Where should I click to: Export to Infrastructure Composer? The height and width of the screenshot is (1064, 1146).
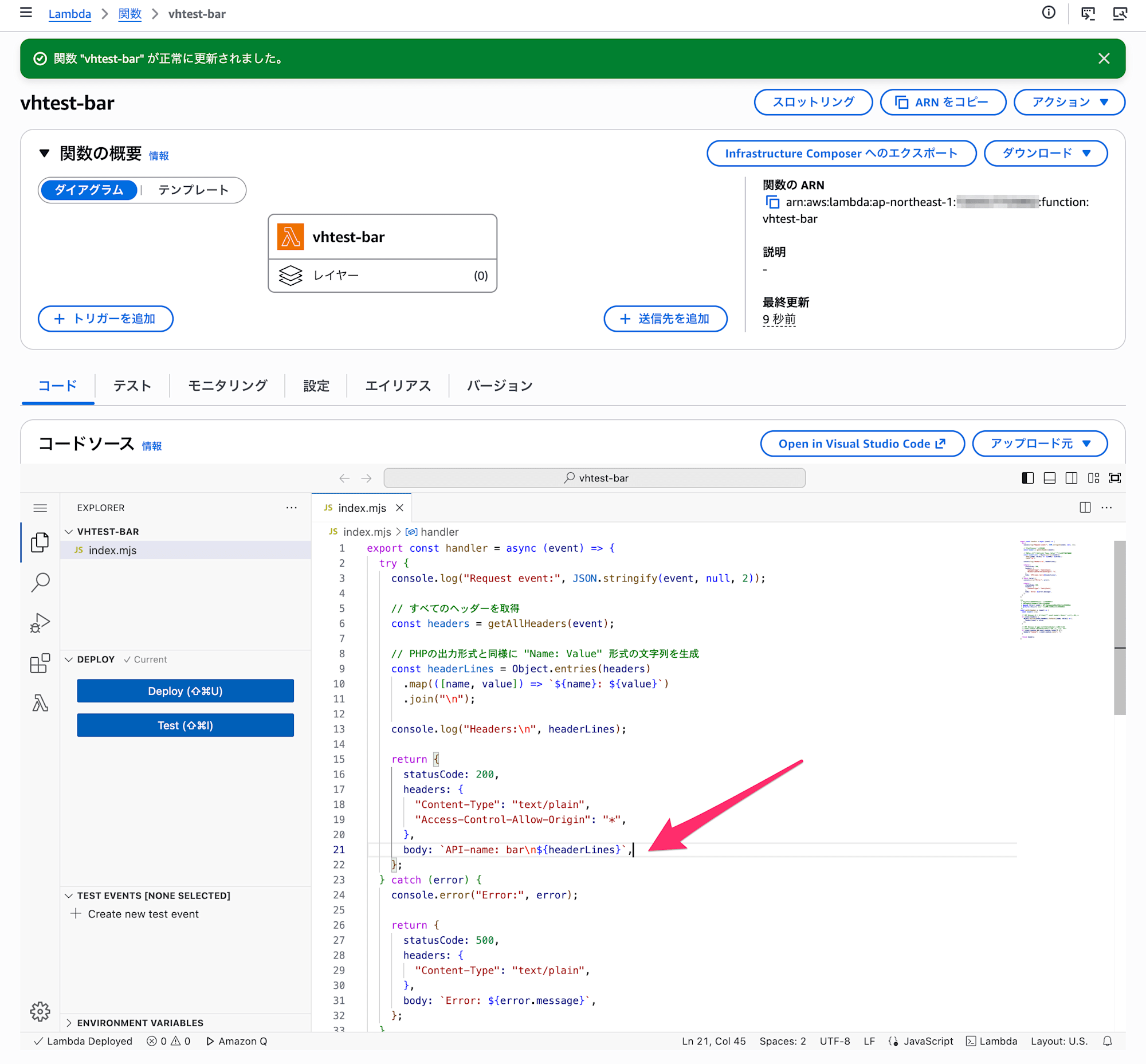click(841, 153)
